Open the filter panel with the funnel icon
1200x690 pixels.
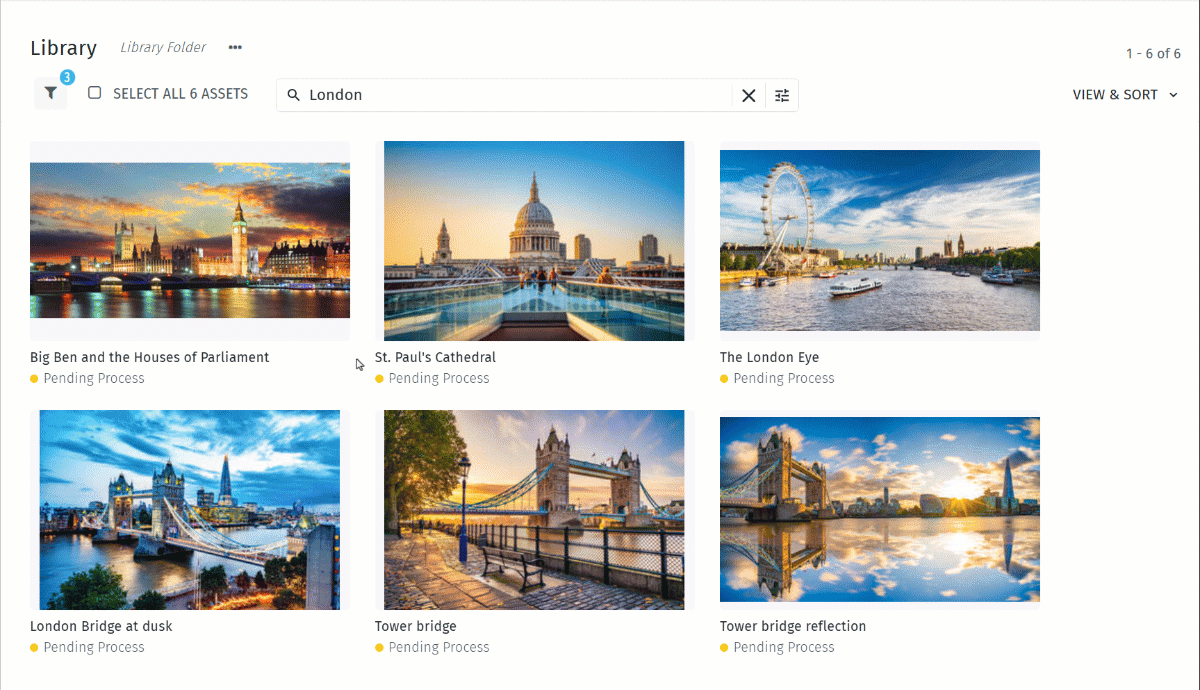(x=50, y=93)
